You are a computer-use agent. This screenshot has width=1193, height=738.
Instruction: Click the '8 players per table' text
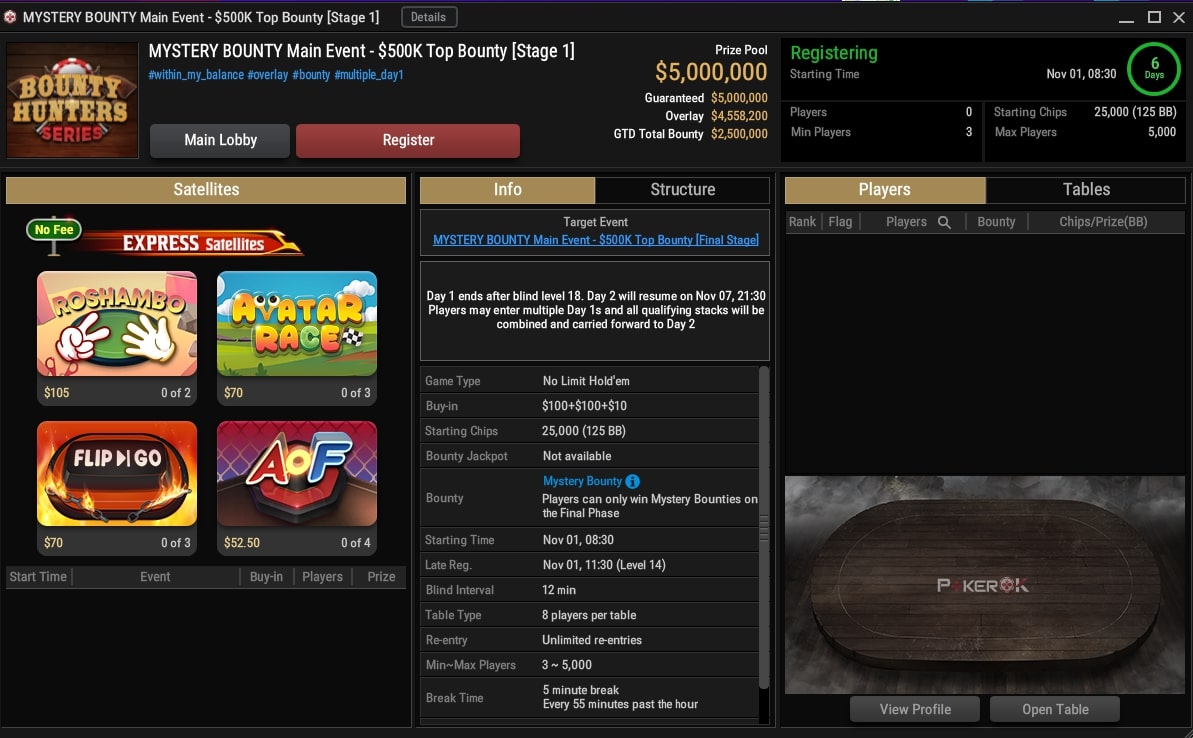[x=589, y=615]
